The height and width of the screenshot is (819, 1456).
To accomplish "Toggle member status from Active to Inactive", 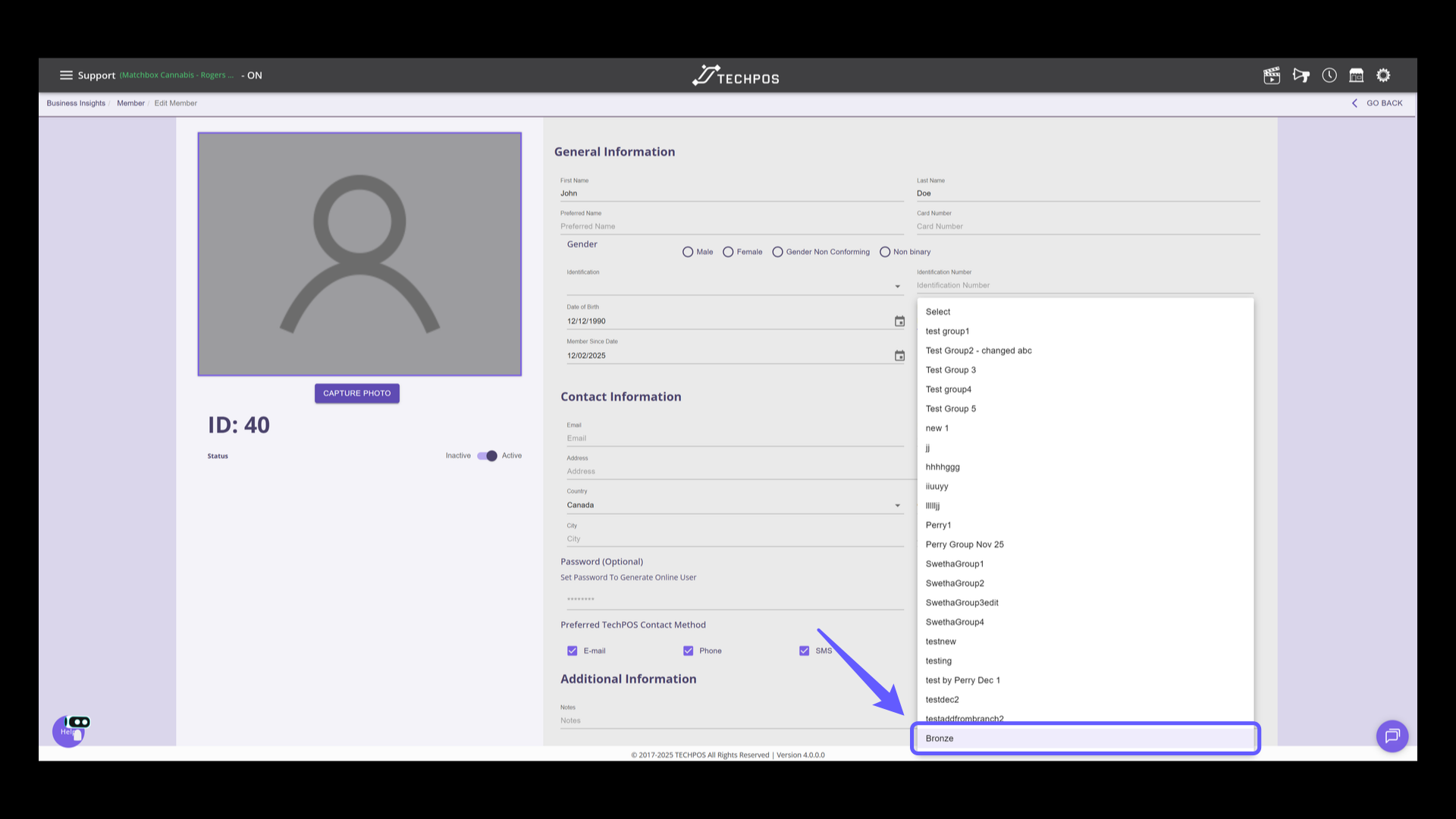I will tap(486, 456).
